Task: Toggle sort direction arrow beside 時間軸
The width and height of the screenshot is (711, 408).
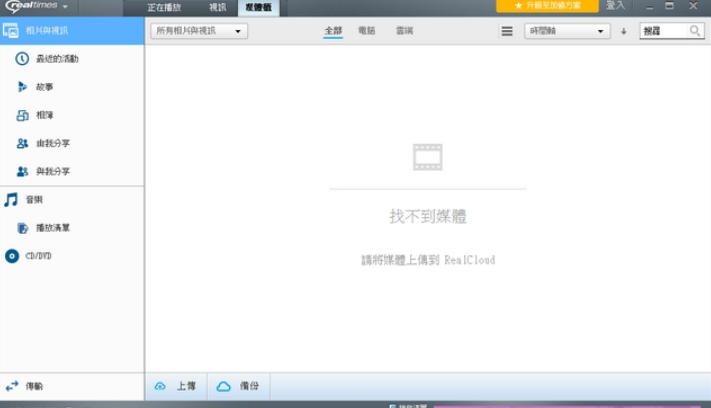Action: pyautogui.click(x=623, y=31)
